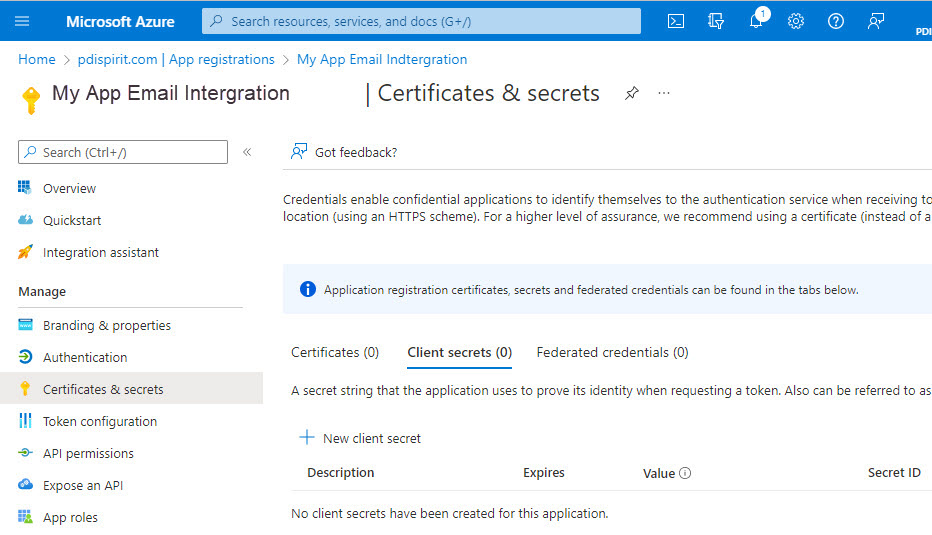Screen dimensions: 932x535
Task: Focus the top search resources box
Action: click(x=421, y=21)
